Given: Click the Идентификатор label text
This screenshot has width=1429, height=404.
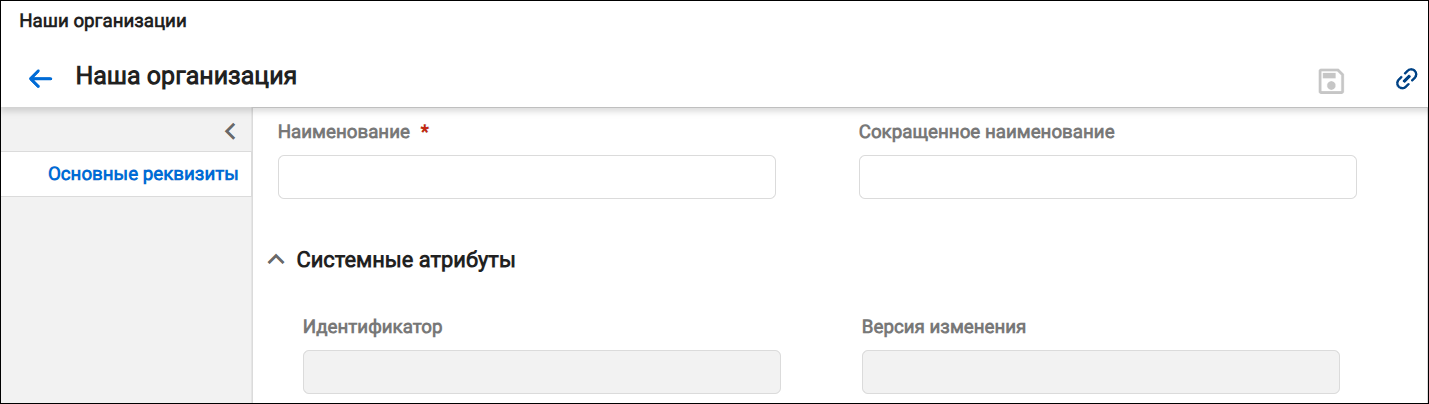Looking at the screenshot, I should click(372, 327).
